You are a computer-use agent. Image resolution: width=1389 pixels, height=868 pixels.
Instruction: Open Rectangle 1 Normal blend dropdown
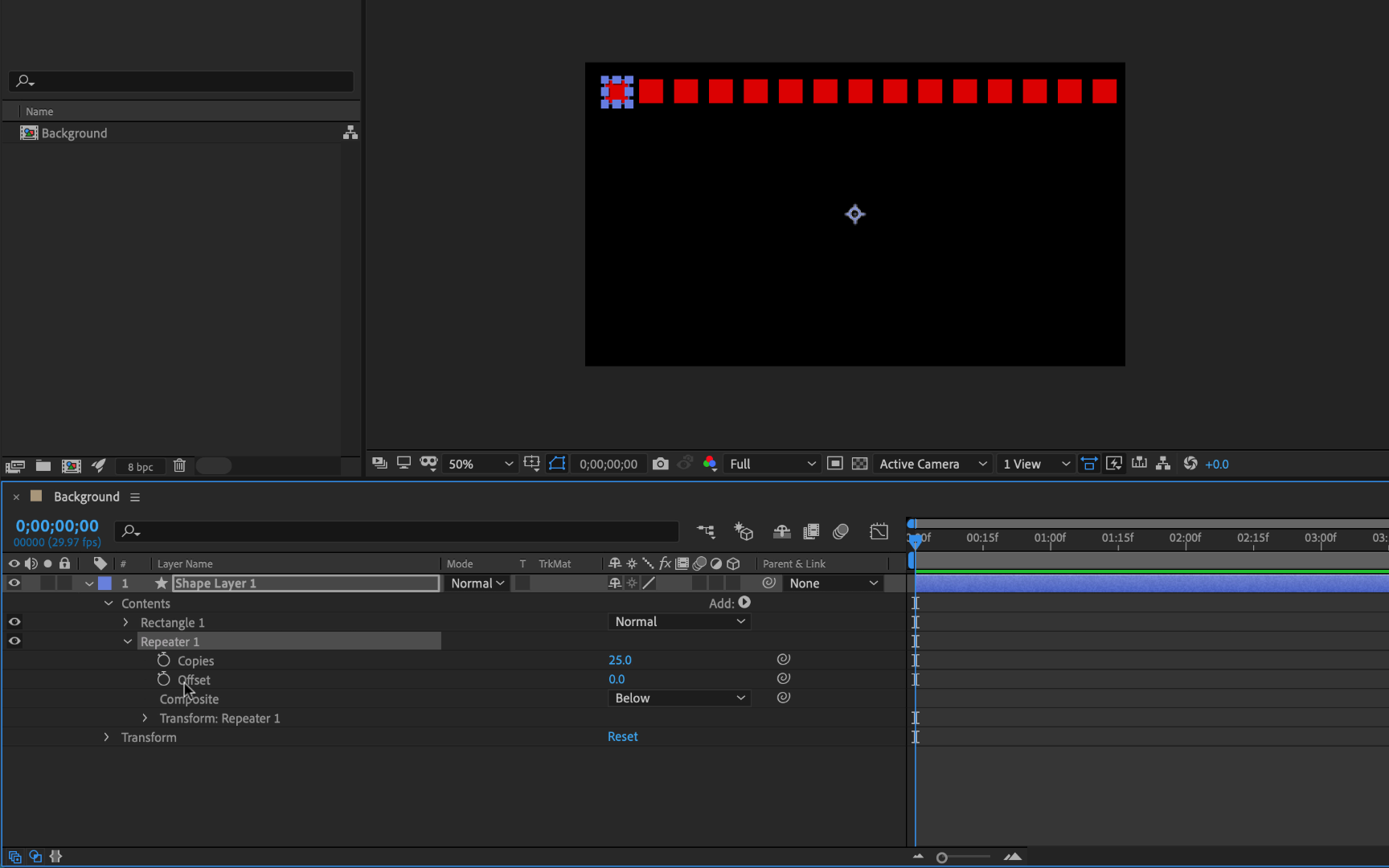pyautogui.click(x=679, y=621)
